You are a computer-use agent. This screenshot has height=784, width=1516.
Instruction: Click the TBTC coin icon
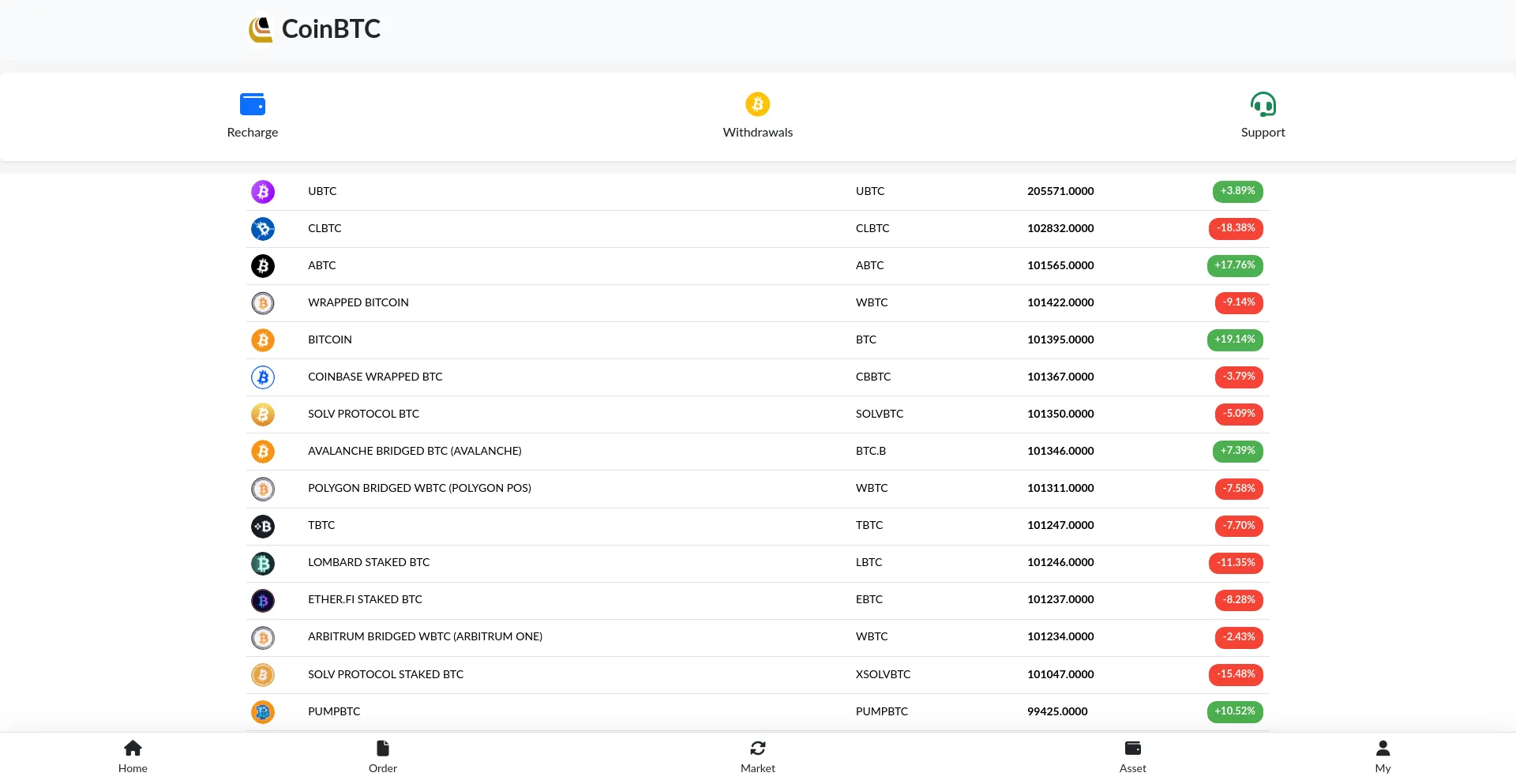(x=263, y=527)
